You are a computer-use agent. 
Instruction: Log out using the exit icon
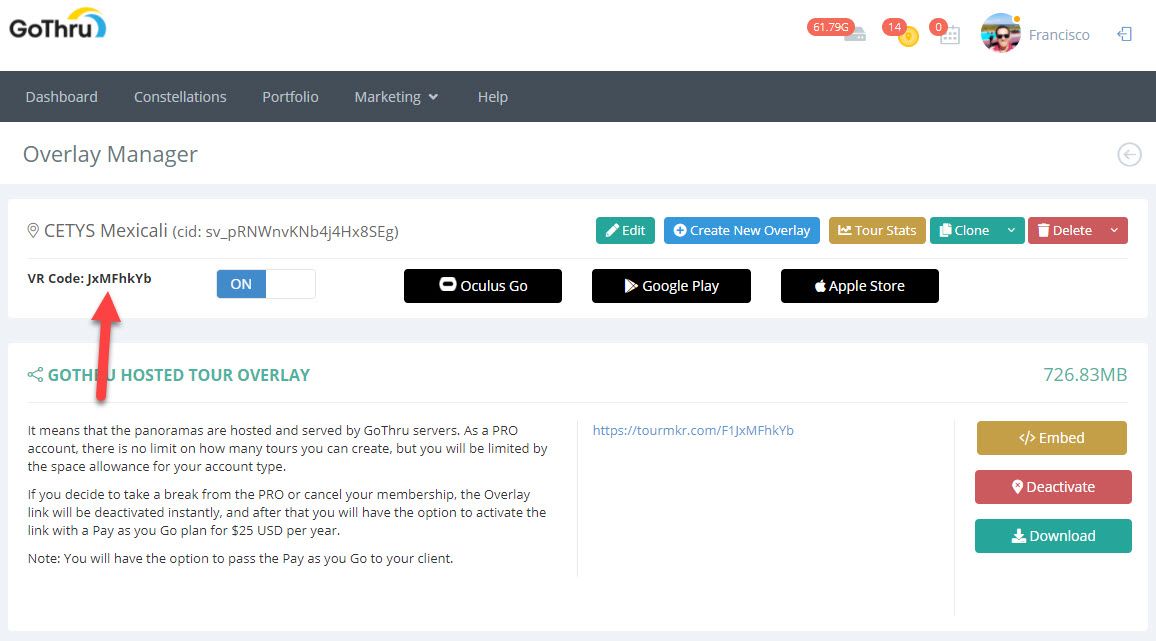coord(1125,33)
